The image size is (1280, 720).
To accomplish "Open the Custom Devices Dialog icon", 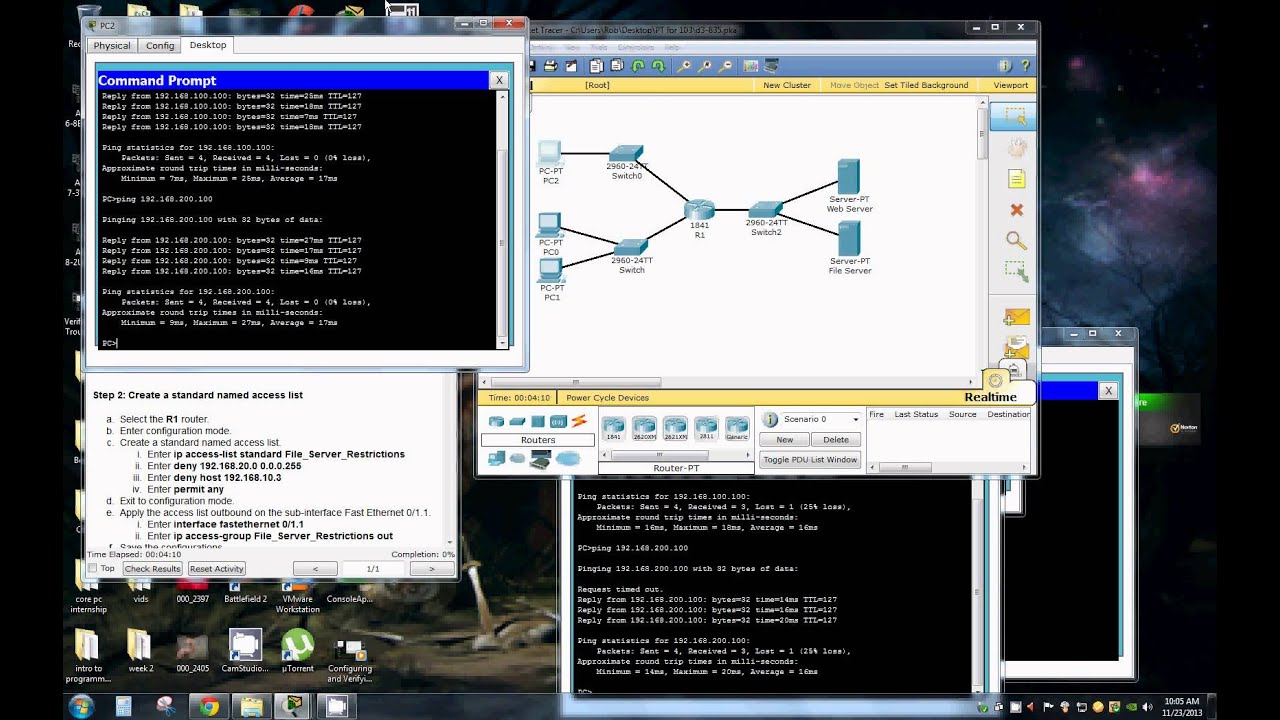I will click(x=771, y=66).
